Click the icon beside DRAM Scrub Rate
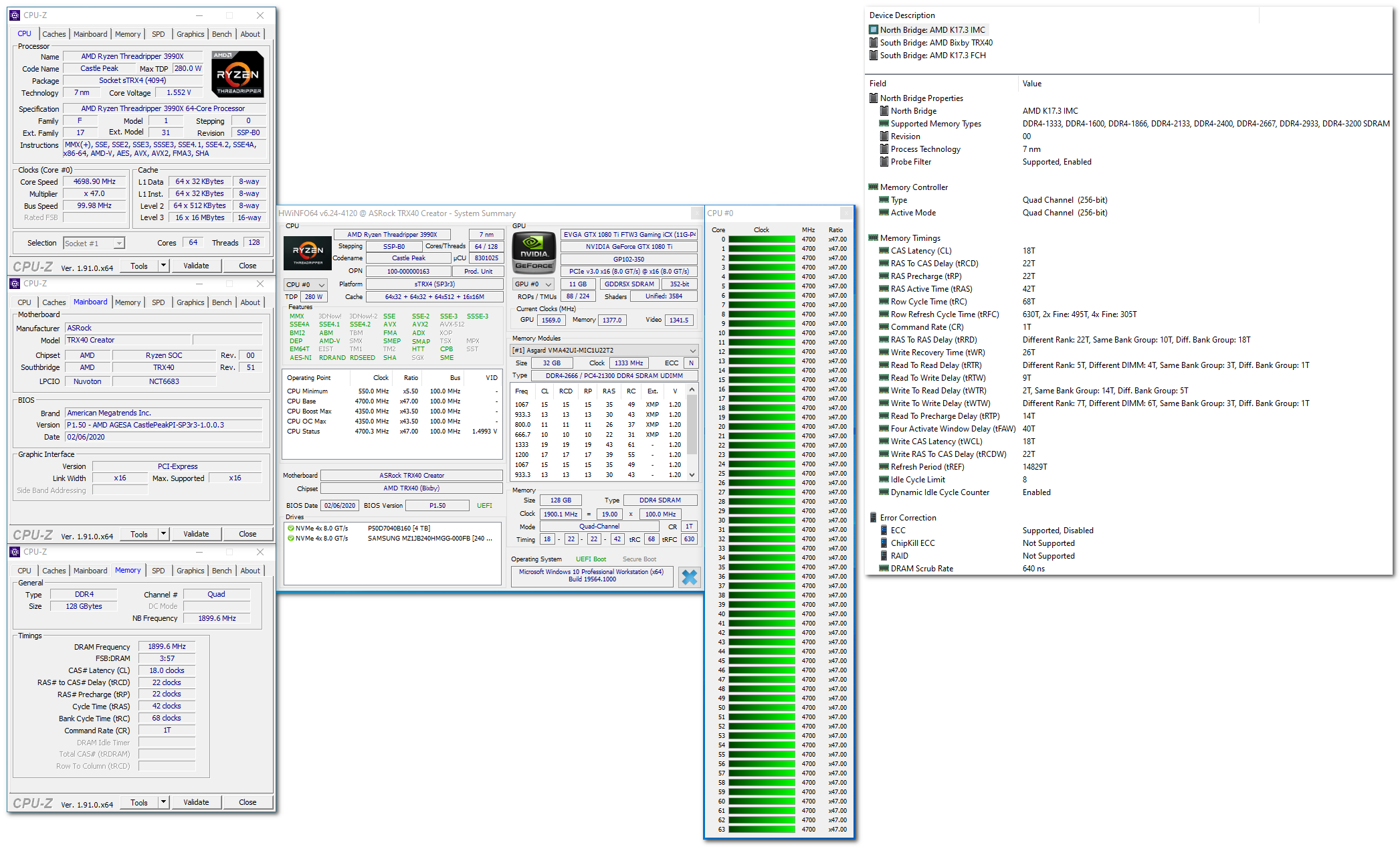This screenshot has height=847, width=1400. pyautogui.click(x=884, y=569)
